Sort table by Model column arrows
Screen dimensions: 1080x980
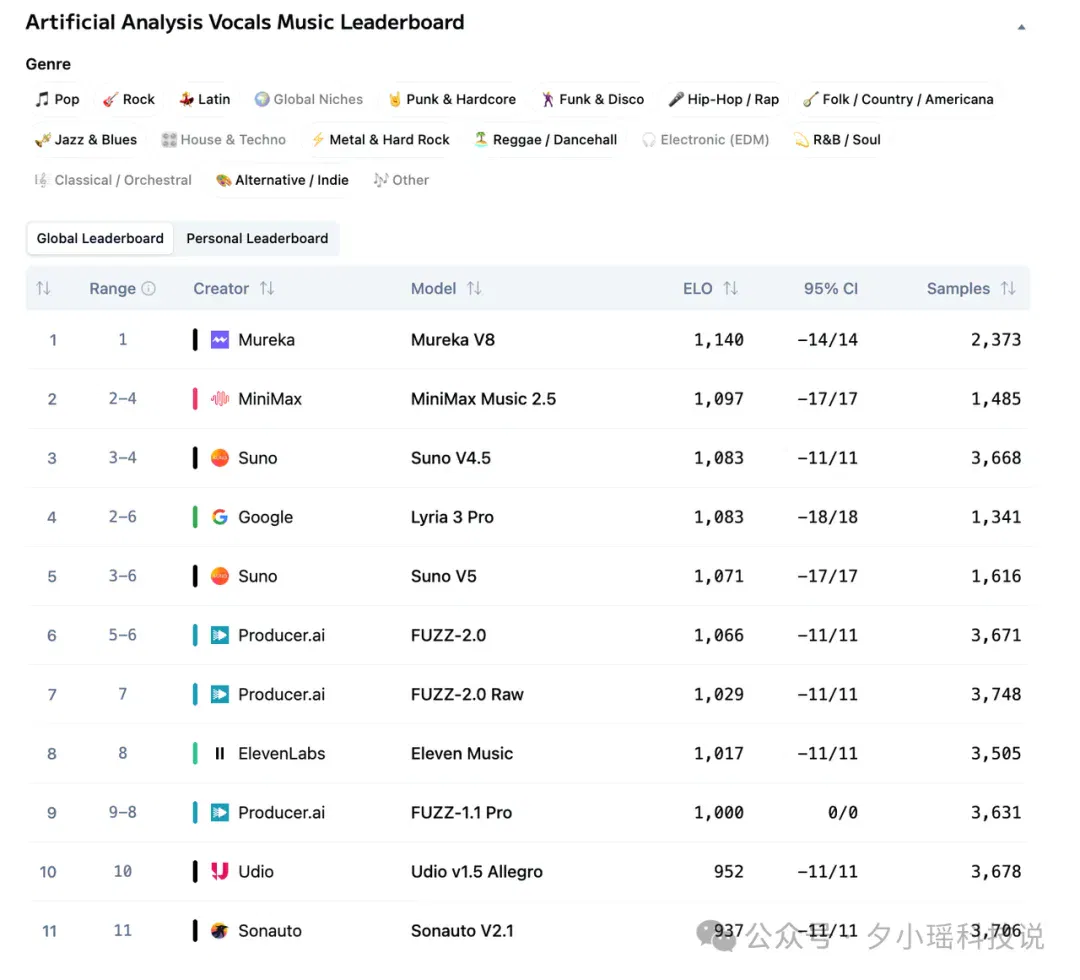tap(474, 289)
